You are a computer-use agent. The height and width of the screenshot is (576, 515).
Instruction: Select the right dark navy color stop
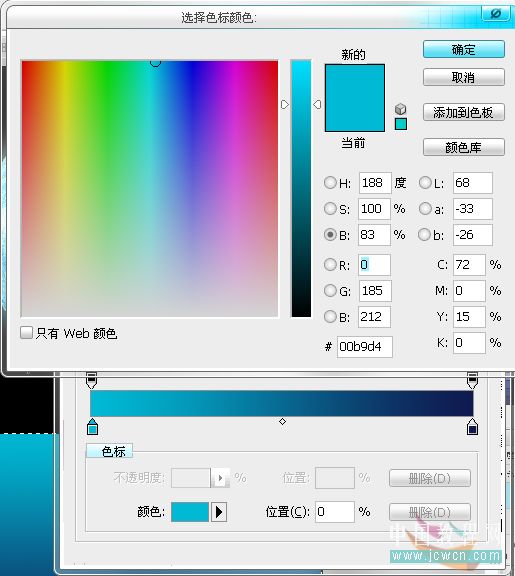[472, 426]
